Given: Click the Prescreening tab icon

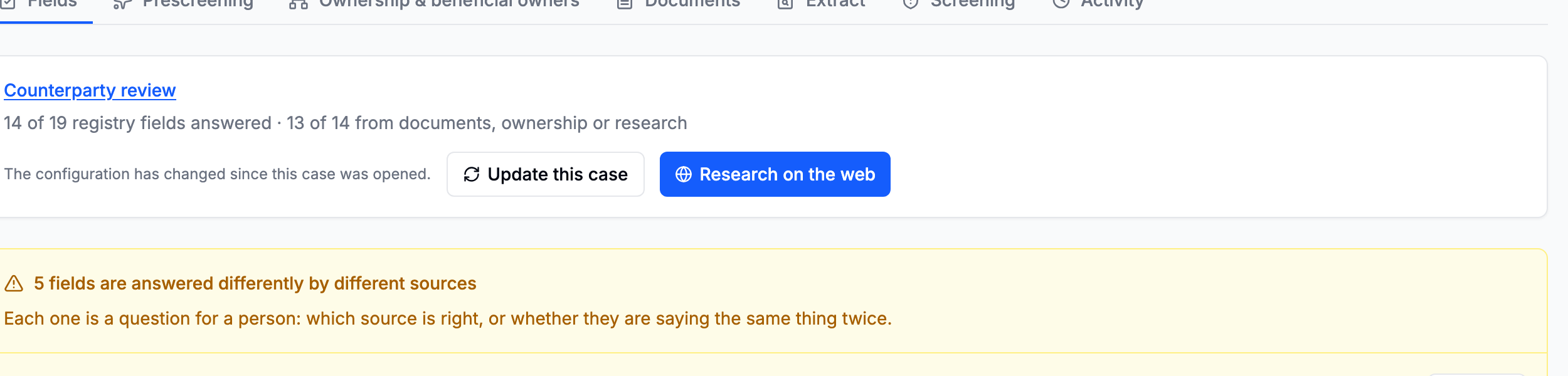Looking at the screenshot, I should (122, 3).
